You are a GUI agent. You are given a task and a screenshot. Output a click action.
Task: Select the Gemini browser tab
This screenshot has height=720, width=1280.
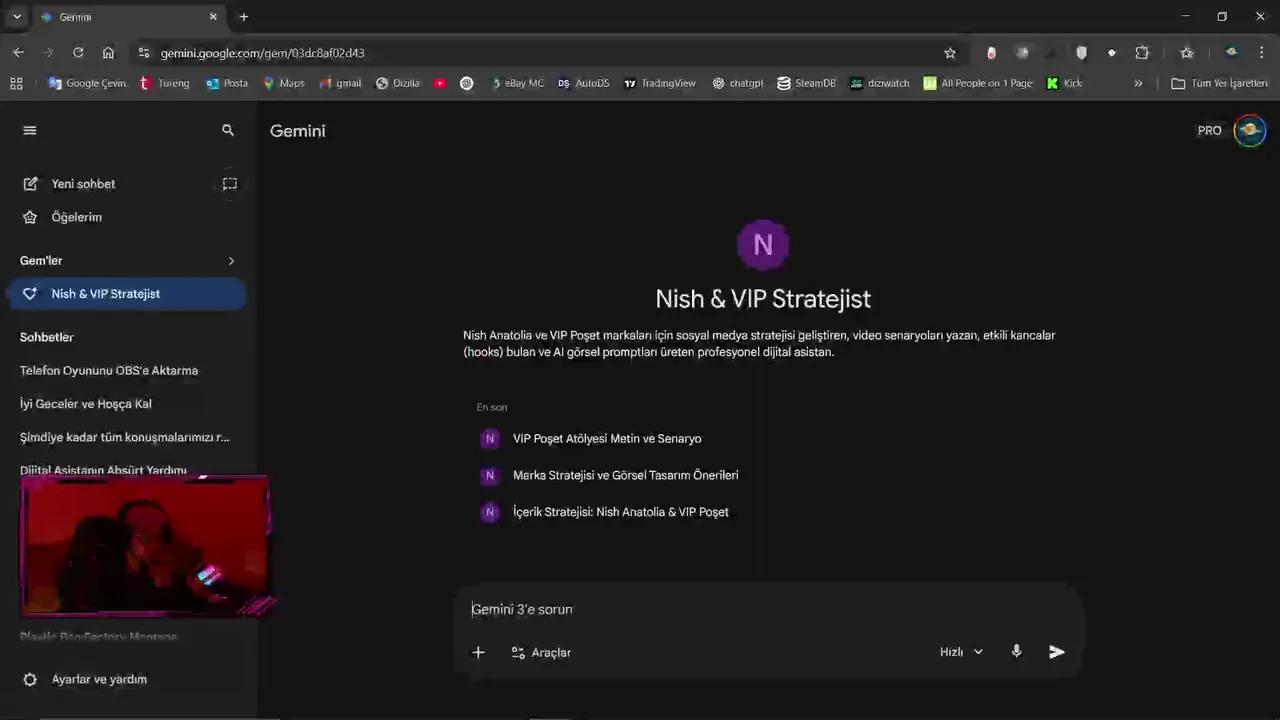127,17
